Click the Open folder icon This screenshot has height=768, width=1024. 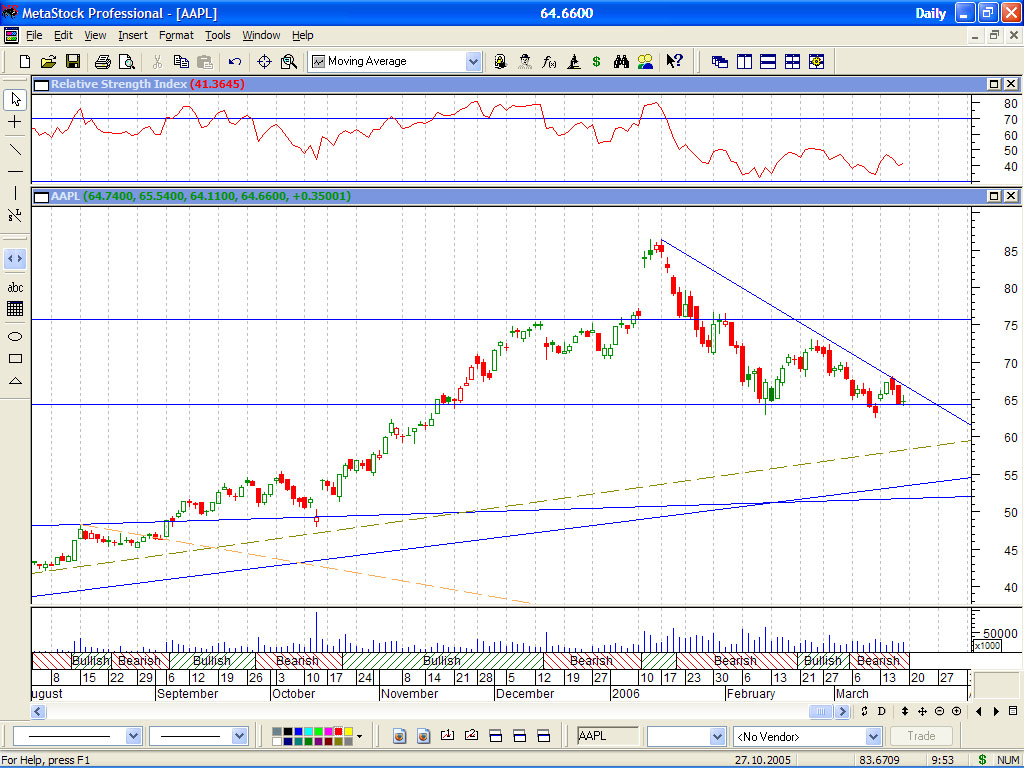pyautogui.click(x=48, y=61)
